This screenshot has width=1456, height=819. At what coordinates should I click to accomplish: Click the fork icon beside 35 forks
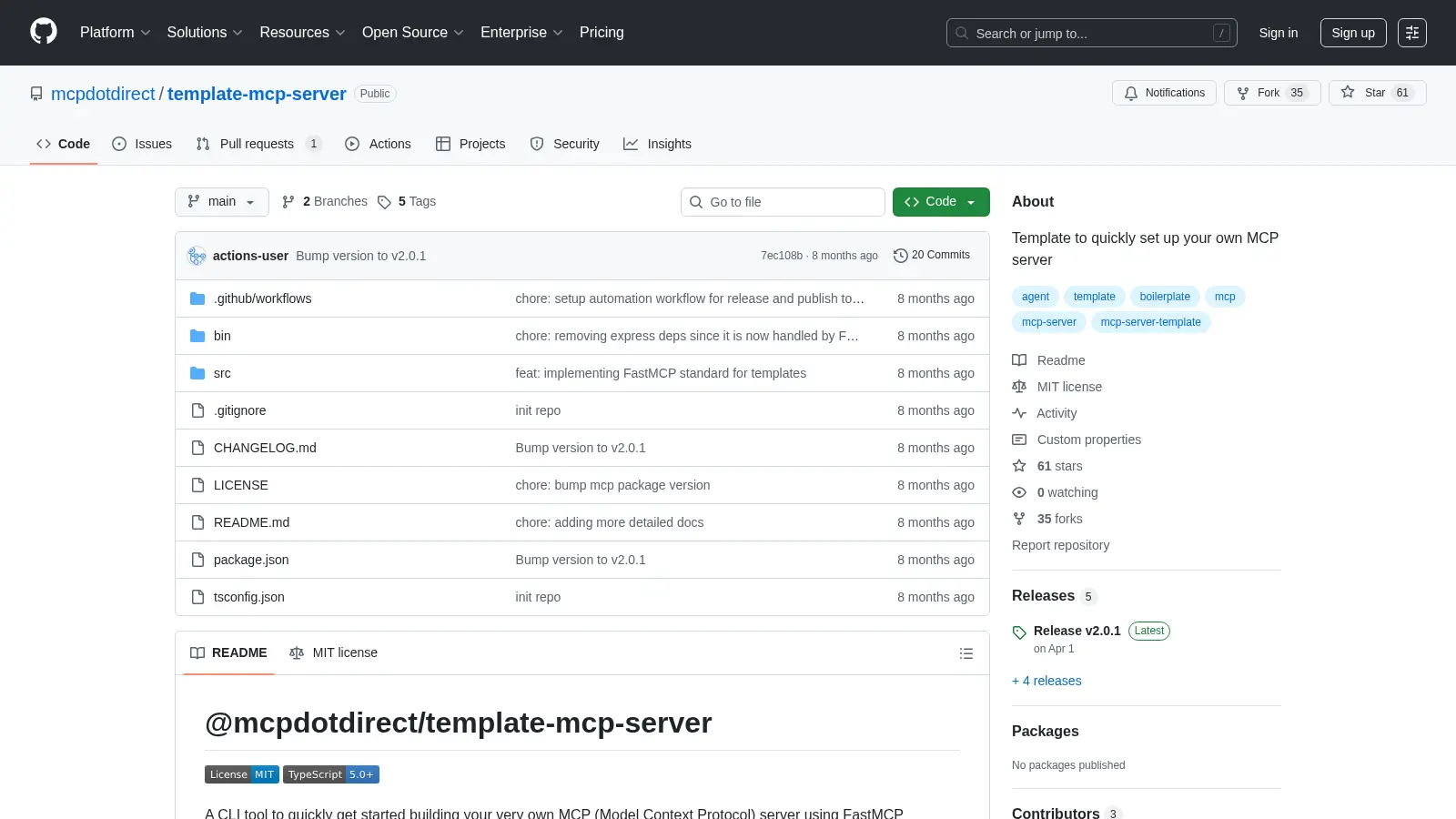pyautogui.click(x=1019, y=519)
